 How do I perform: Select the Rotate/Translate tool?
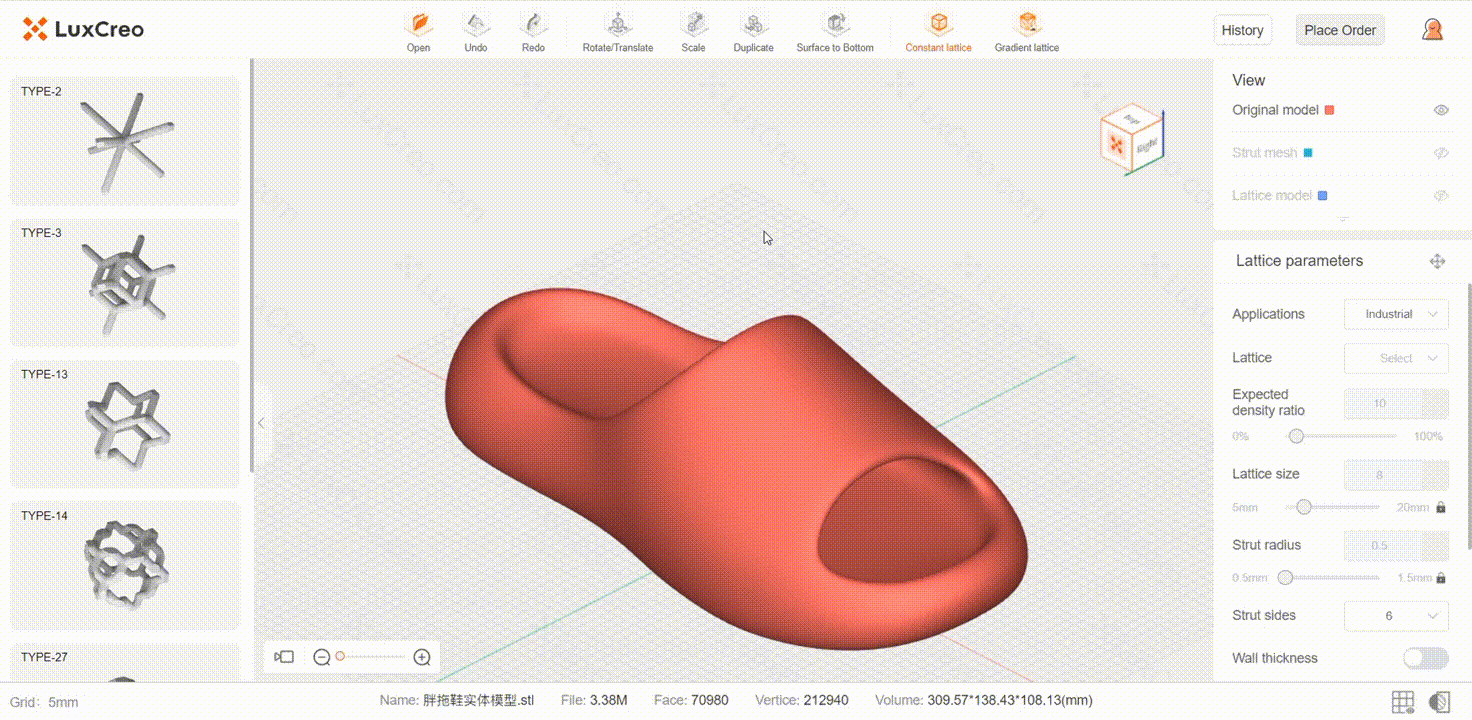point(618,31)
